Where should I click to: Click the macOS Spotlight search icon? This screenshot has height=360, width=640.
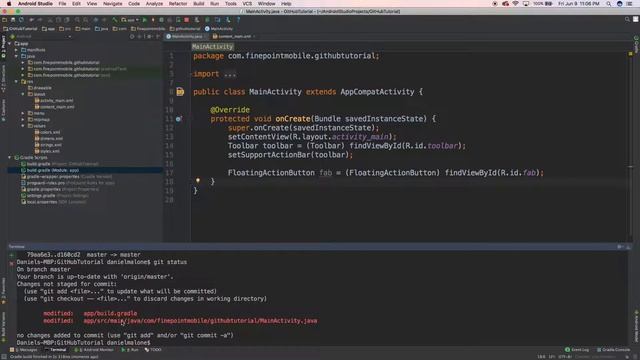(608, 4)
